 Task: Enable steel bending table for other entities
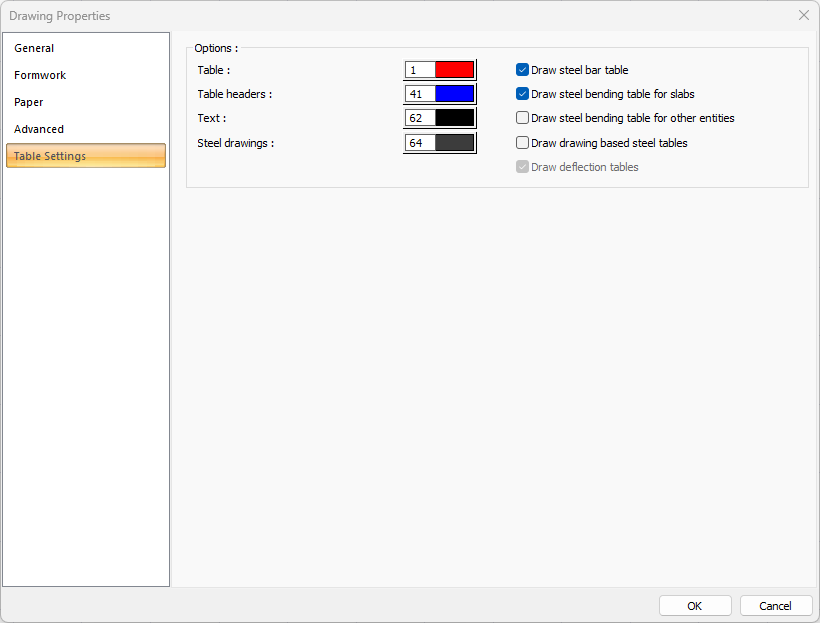(x=522, y=118)
